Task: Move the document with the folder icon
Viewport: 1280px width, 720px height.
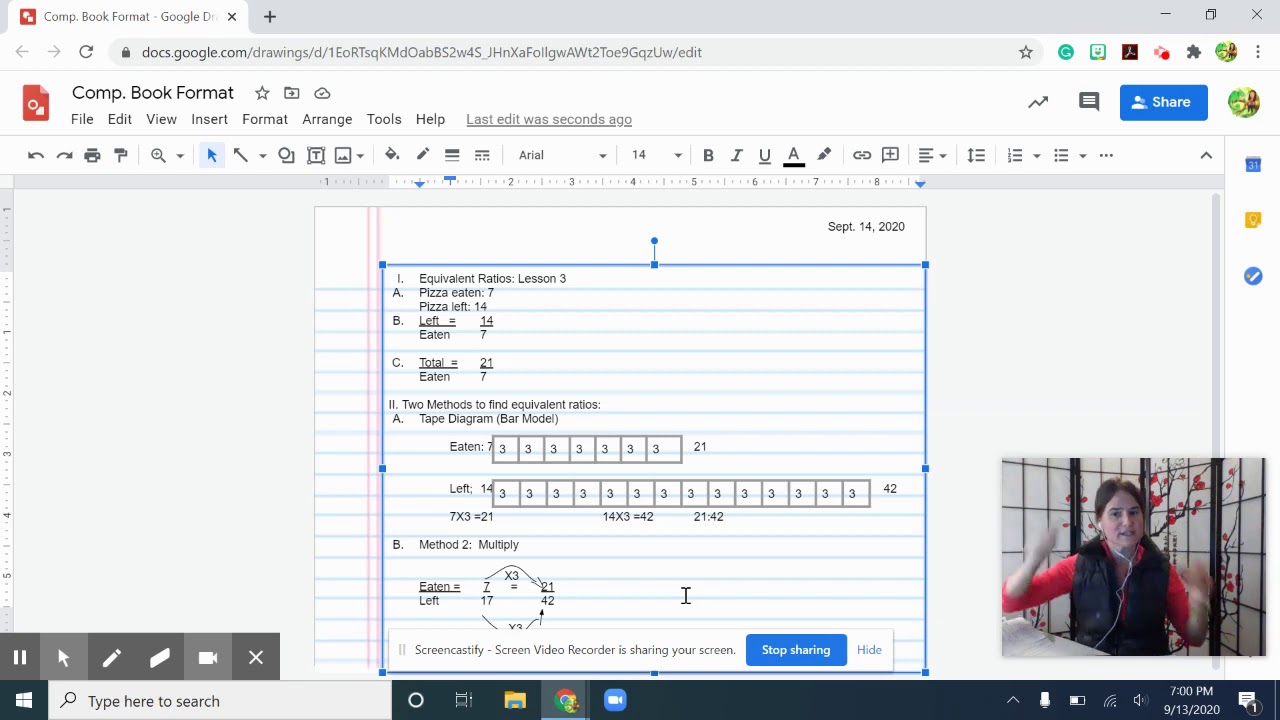Action: (x=292, y=93)
